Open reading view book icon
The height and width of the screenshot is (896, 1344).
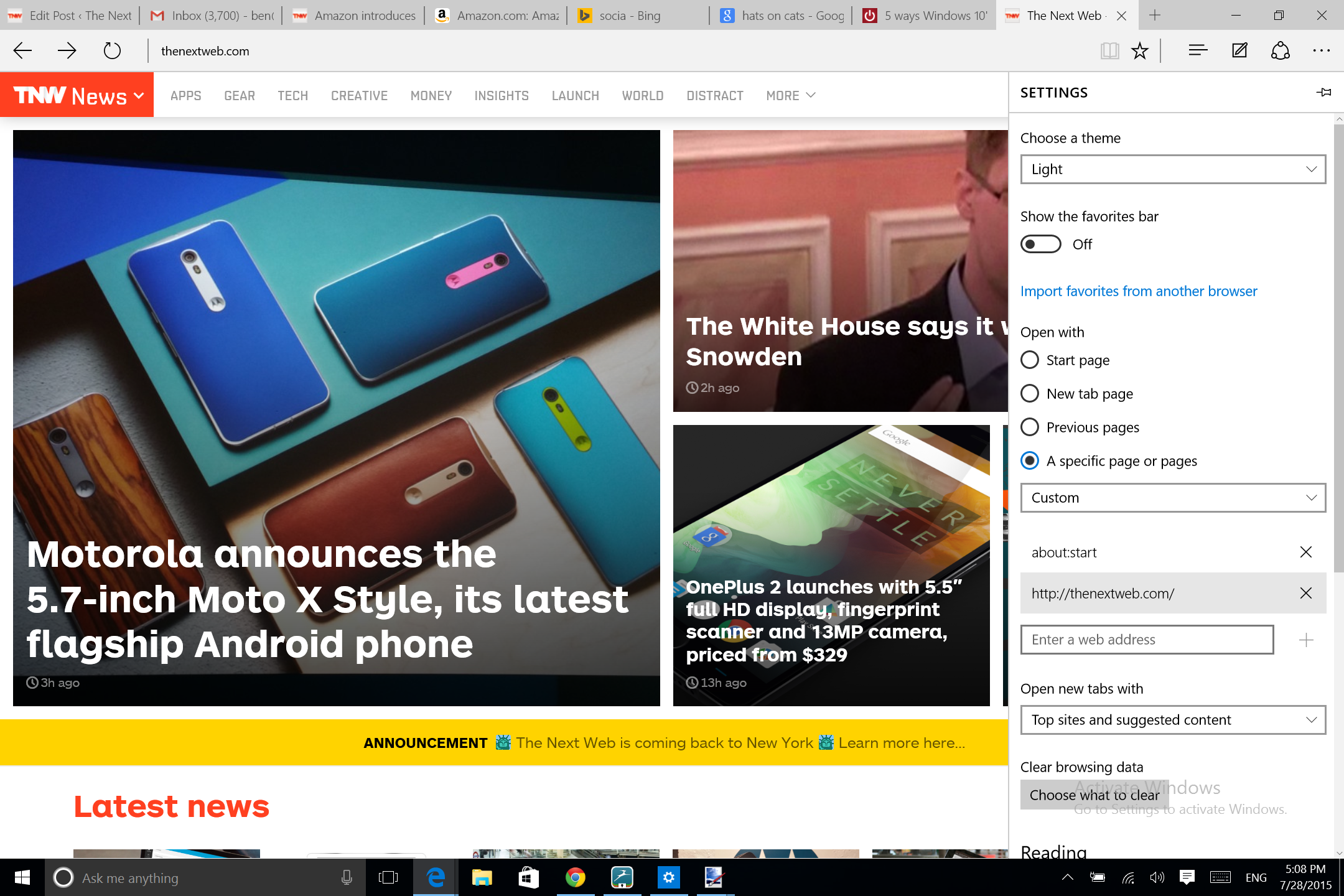tap(1109, 50)
